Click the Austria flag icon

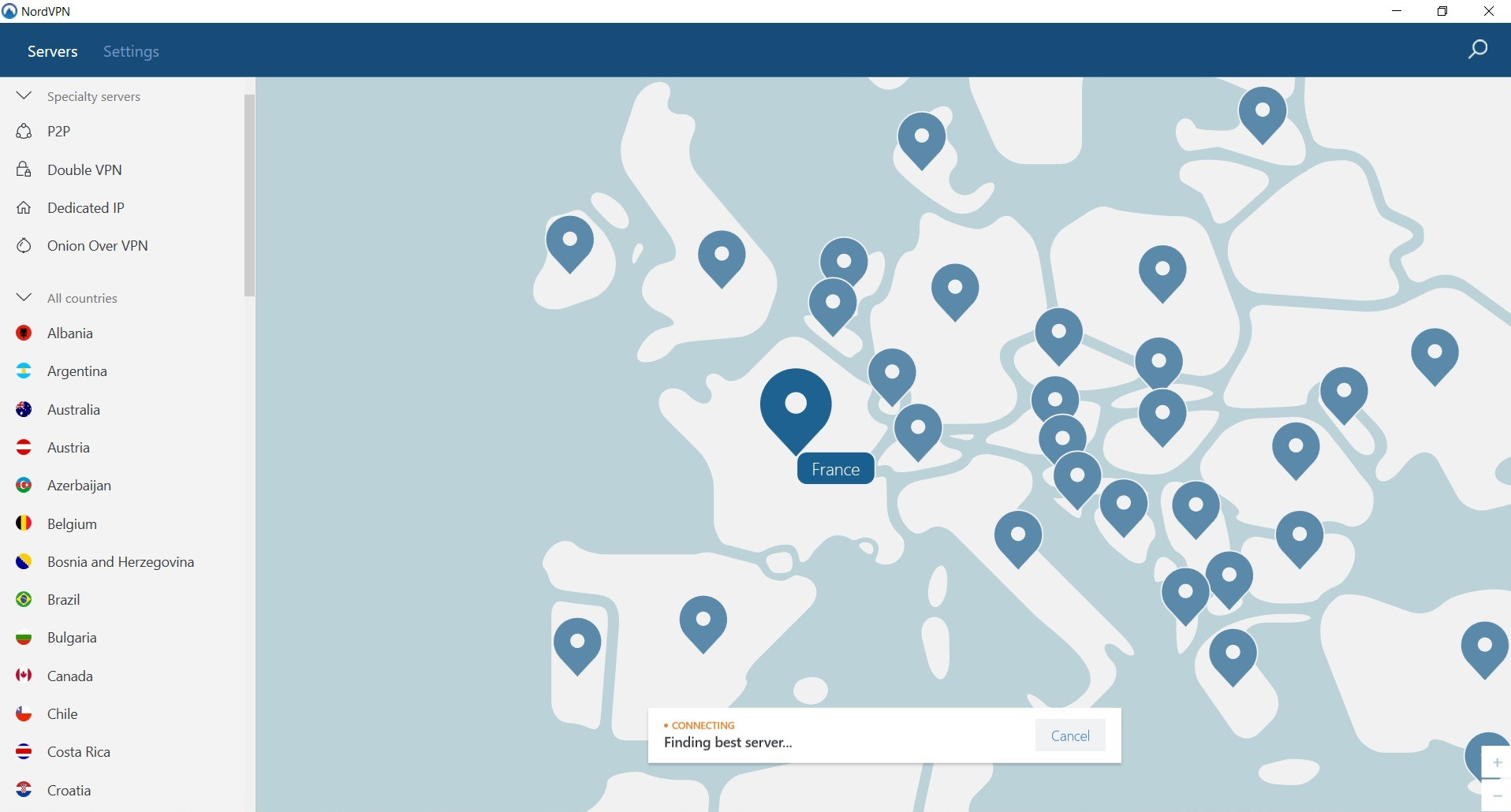[24, 447]
